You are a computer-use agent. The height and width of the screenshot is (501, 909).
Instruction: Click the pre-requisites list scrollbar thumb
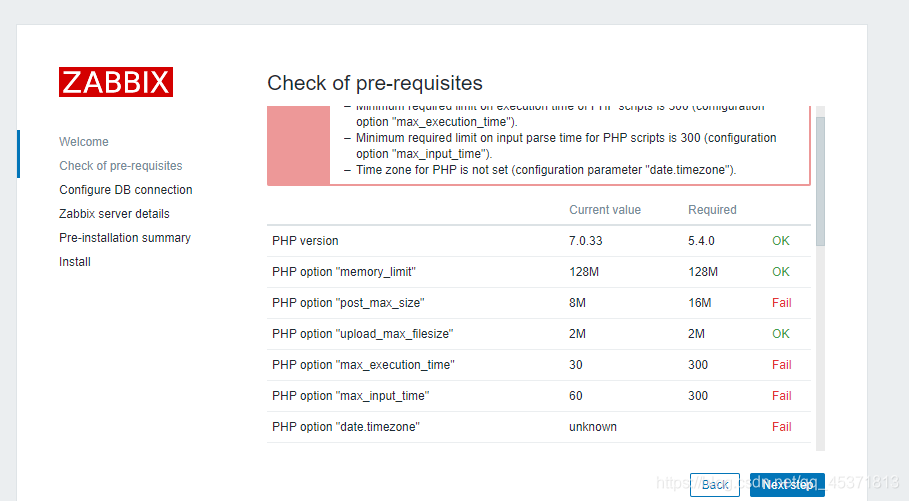(820, 180)
